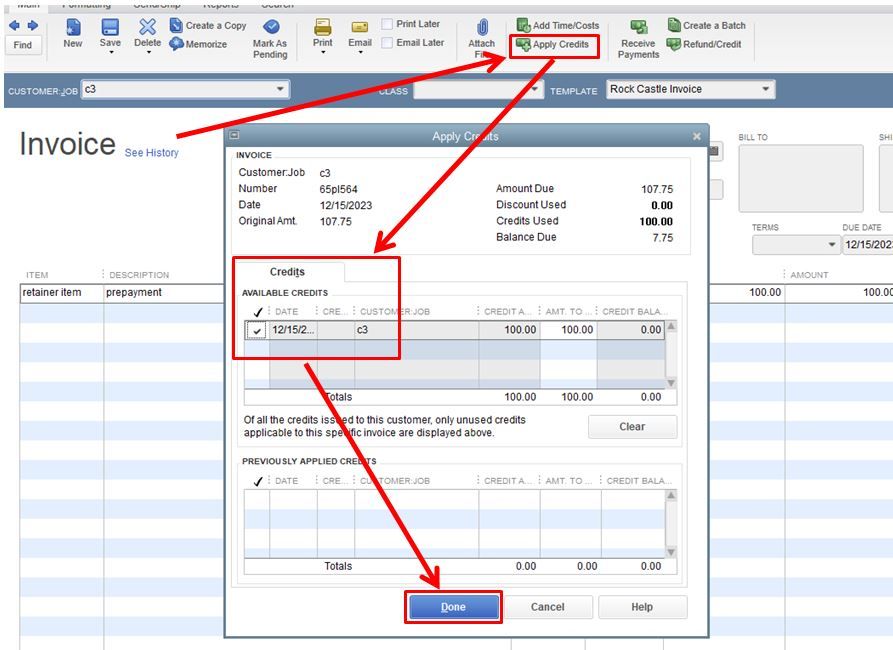Open Template dropdown Rock Castle Invoice
The image size is (893, 650).
765,89
